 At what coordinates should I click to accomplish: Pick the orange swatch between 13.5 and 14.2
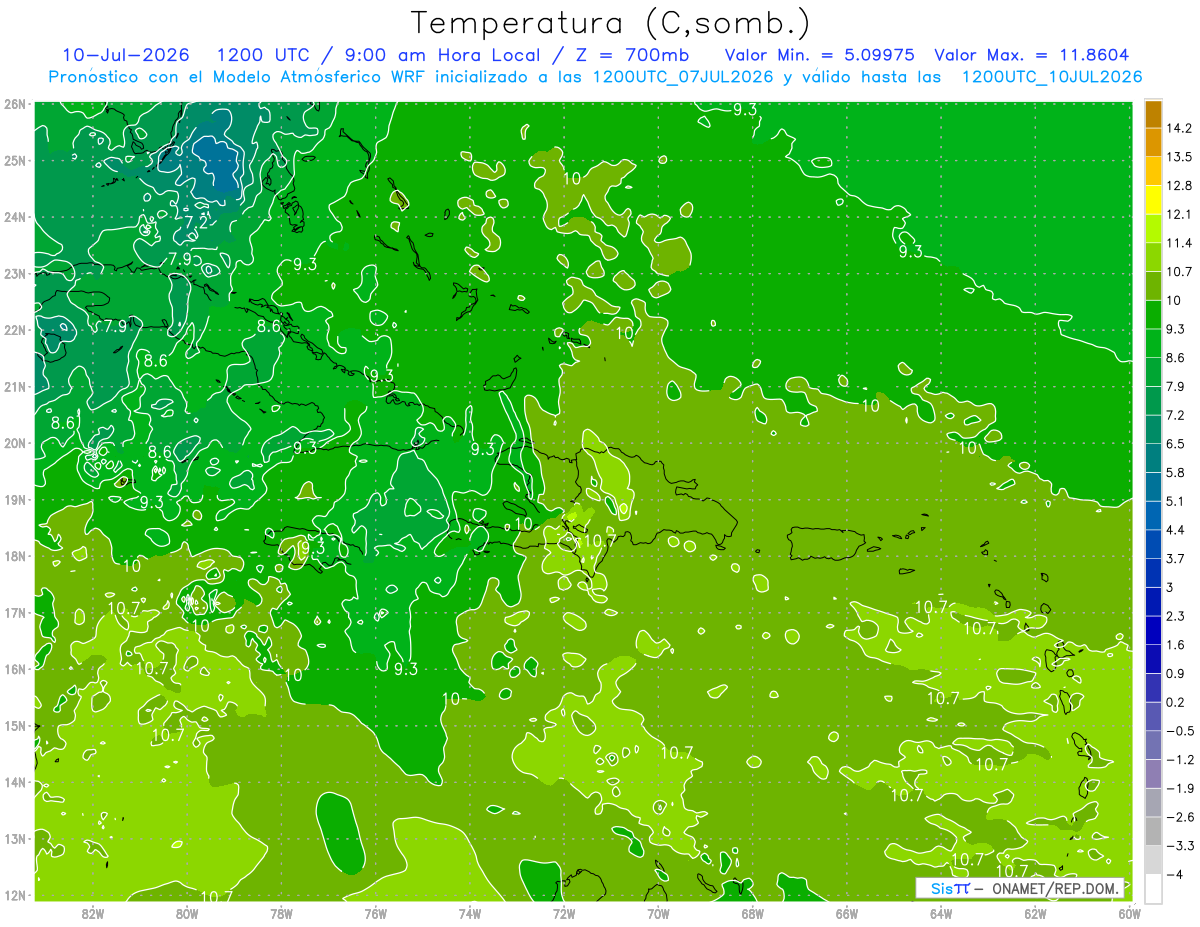(1153, 142)
